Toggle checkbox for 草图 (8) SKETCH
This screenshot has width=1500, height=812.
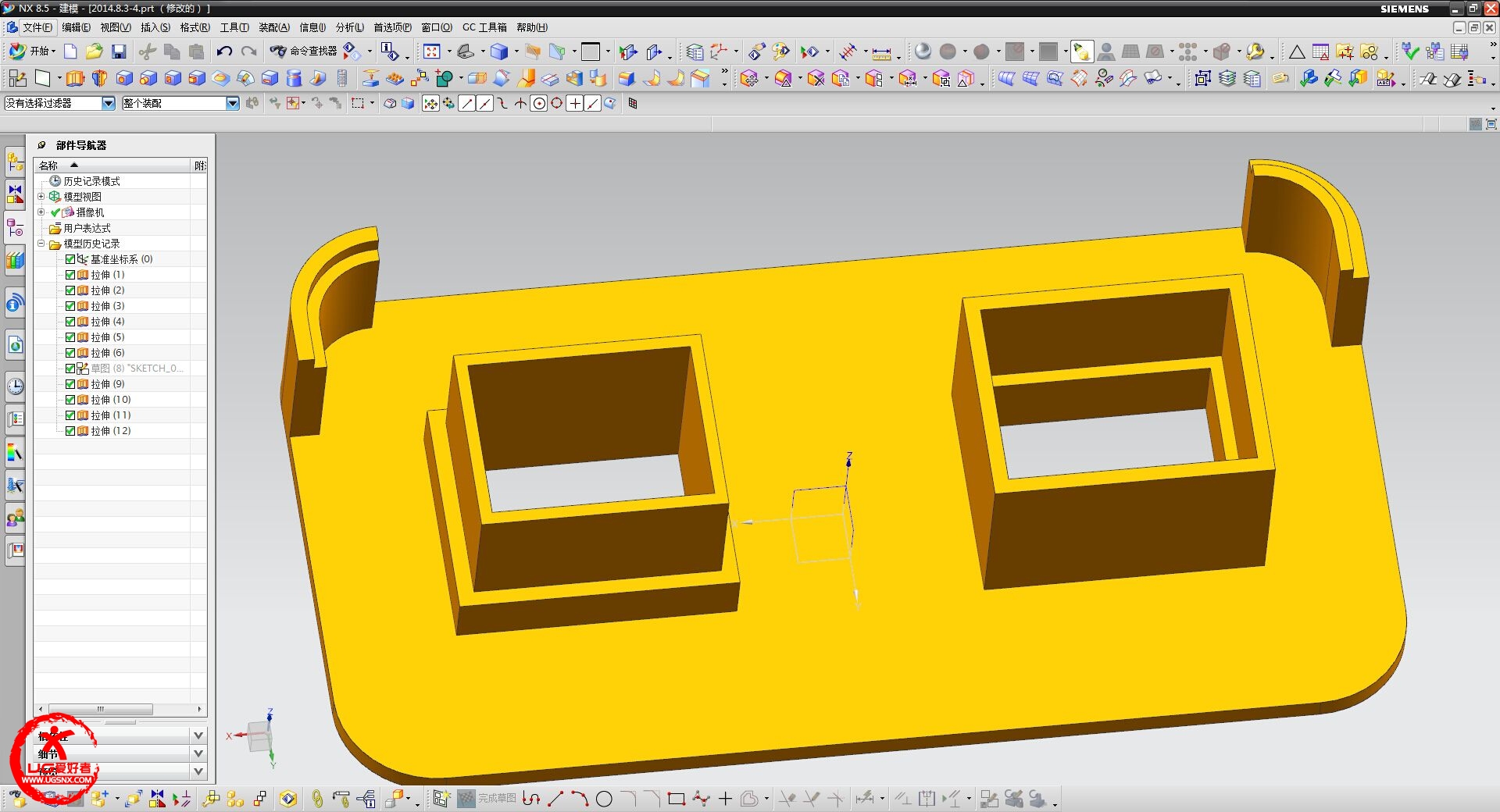pyautogui.click(x=70, y=369)
